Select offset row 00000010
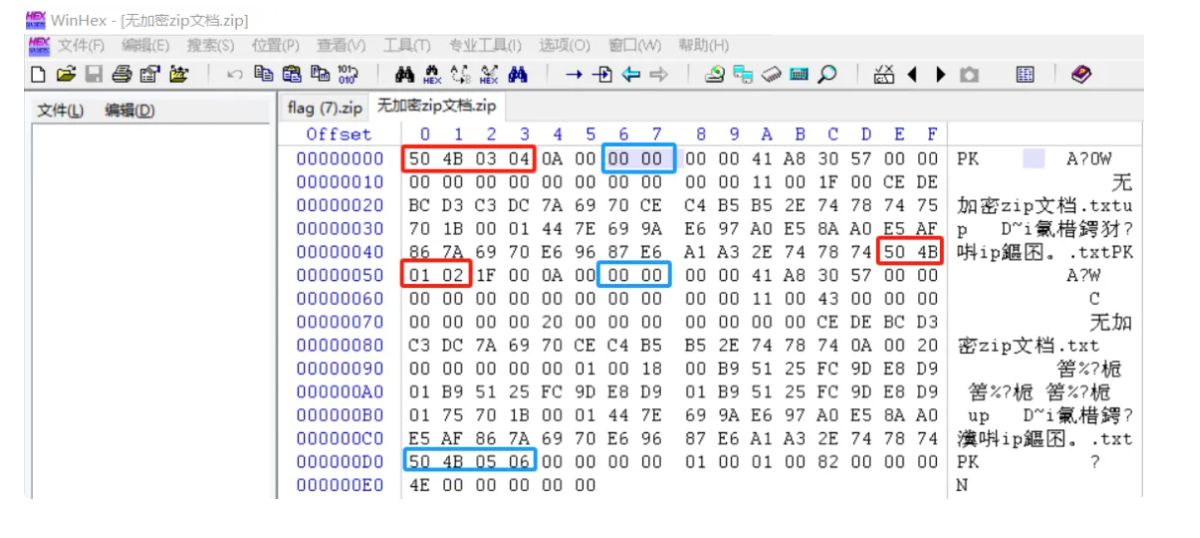This screenshot has width=1200, height=538. (x=339, y=182)
